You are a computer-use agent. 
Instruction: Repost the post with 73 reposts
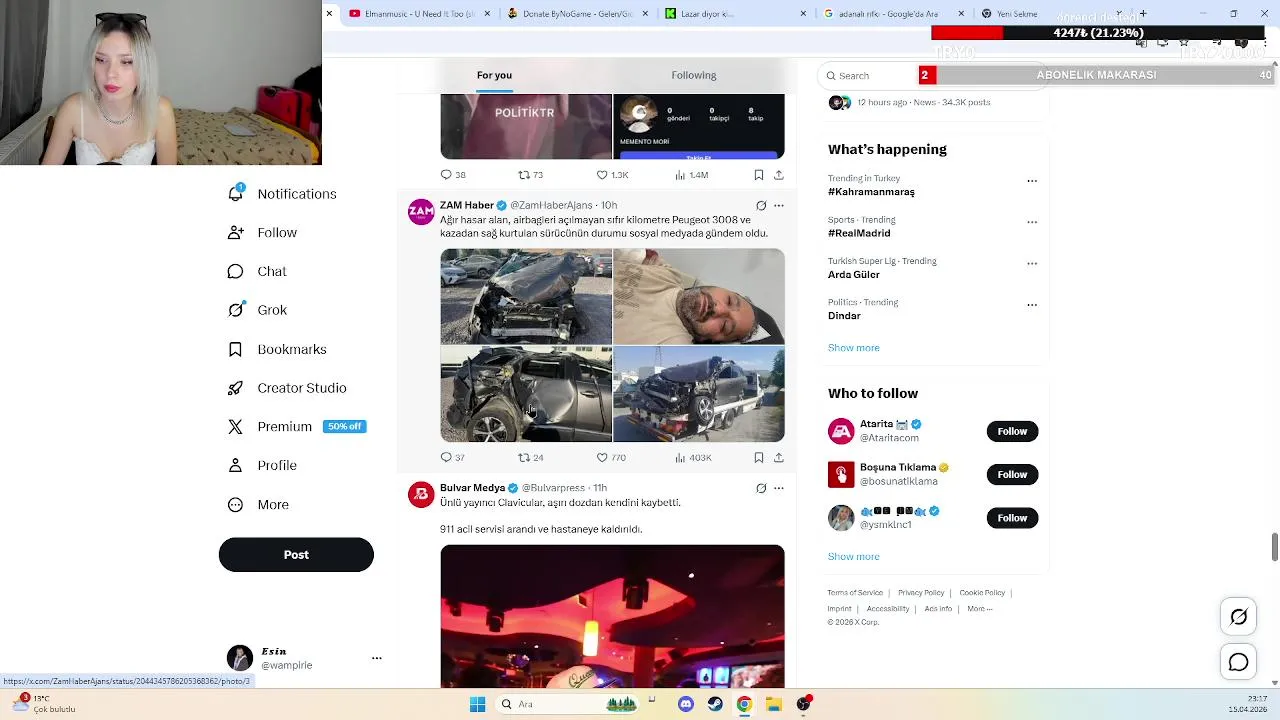coord(523,175)
